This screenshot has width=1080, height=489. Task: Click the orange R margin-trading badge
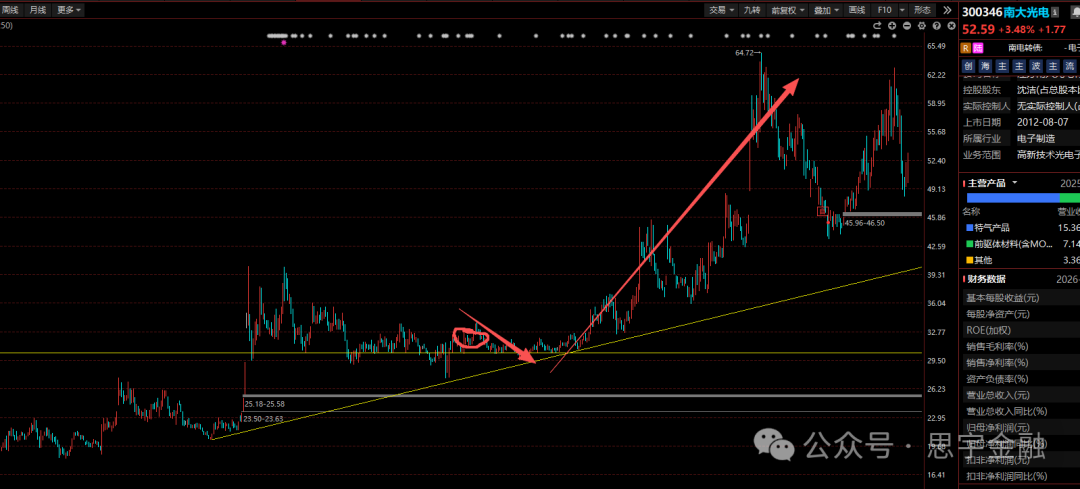966,48
